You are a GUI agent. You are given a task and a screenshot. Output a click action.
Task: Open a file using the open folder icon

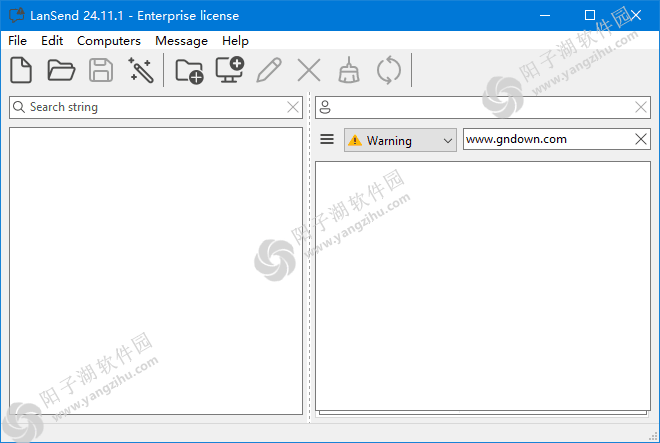[x=61, y=70]
